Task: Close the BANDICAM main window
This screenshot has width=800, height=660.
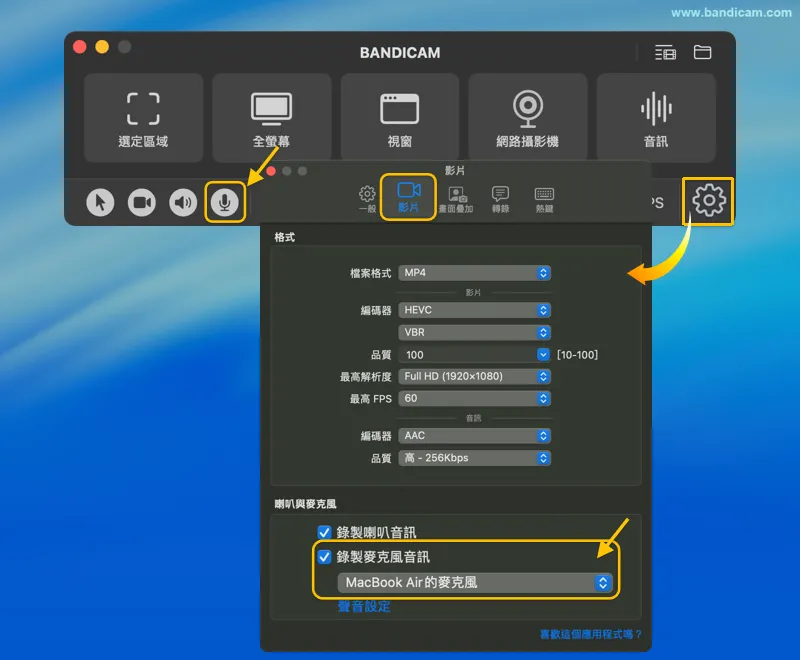Action: tap(80, 47)
